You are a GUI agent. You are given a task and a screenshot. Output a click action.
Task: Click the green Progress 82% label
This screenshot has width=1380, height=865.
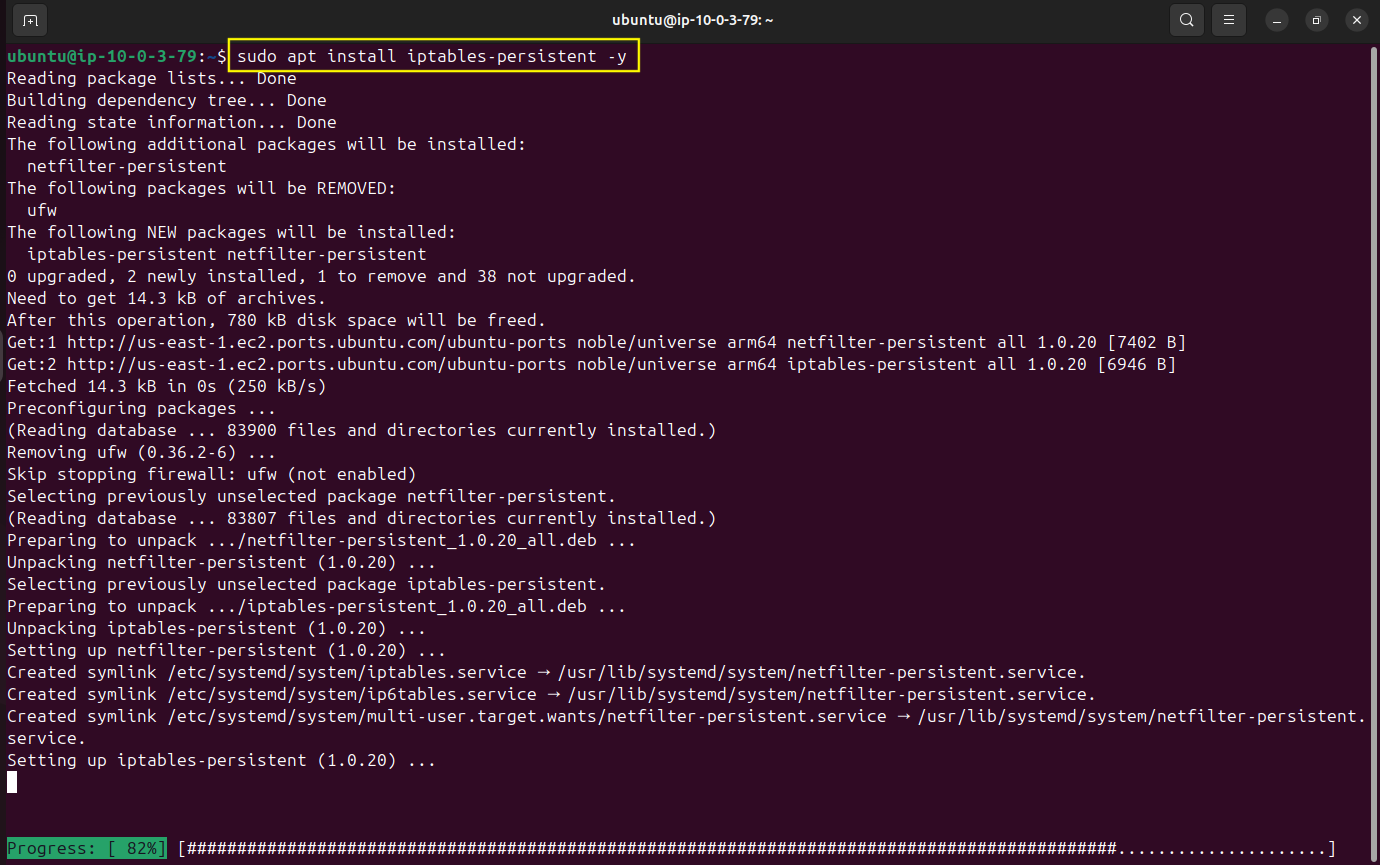87,848
